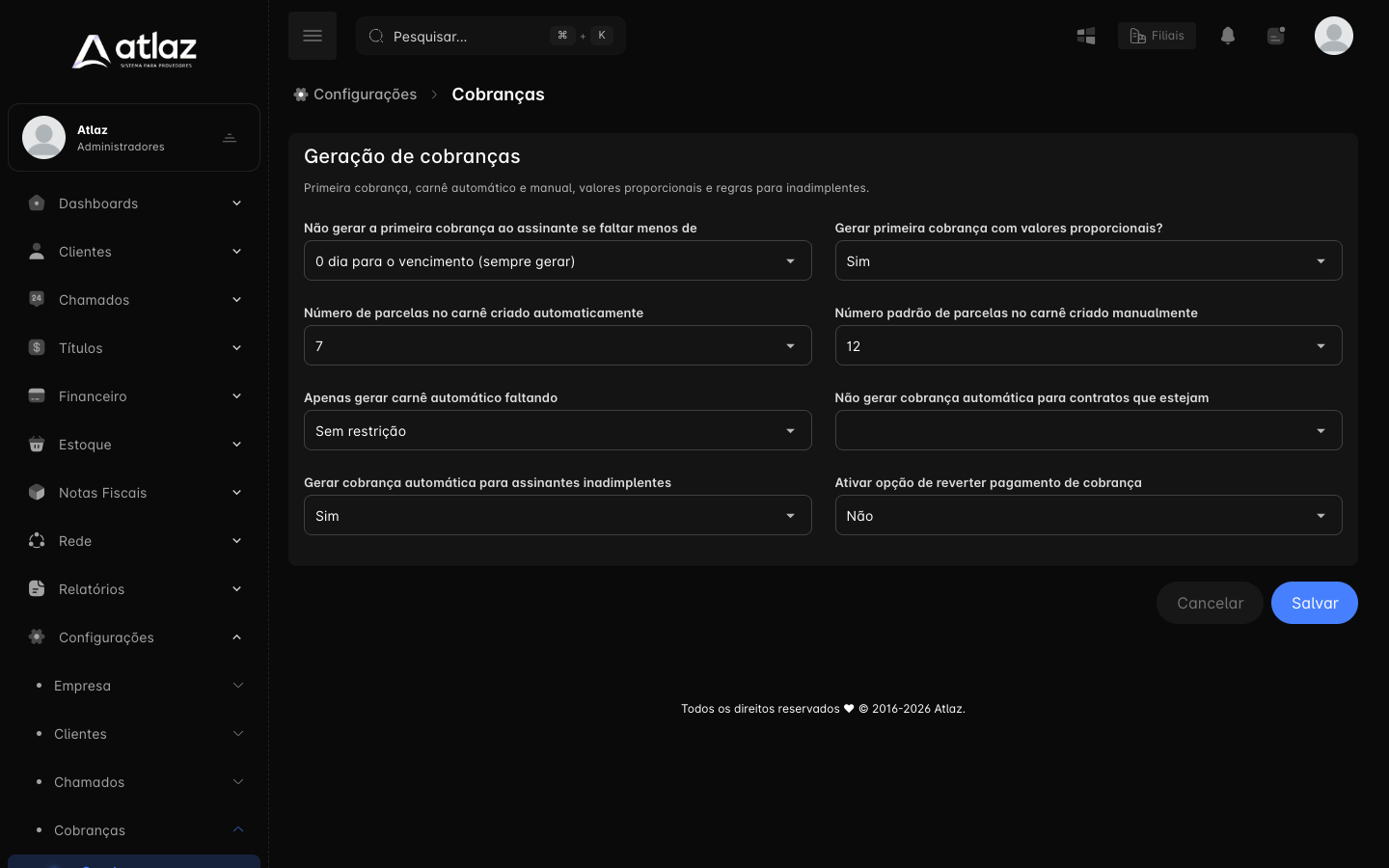1389x868 pixels.
Task: Open the user avatar menu in top bar
Action: (x=1334, y=36)
